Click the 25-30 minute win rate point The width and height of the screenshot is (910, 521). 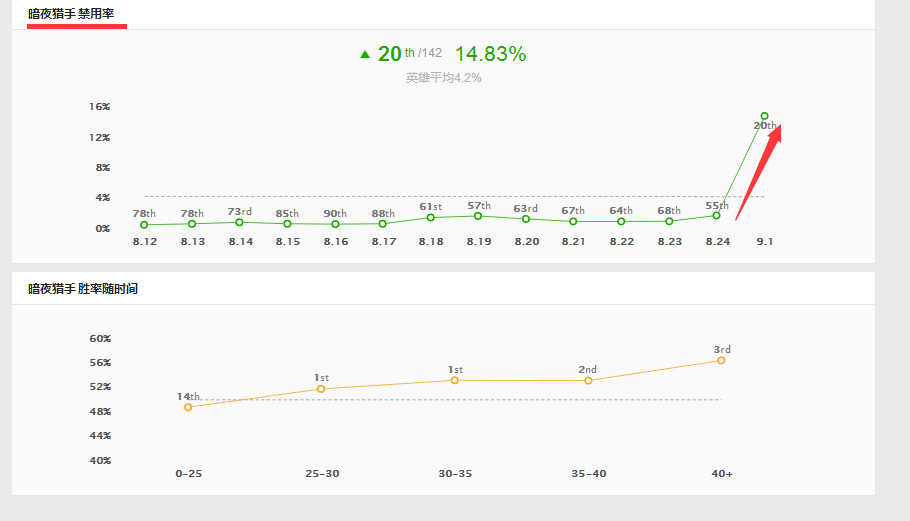click(321, 389)
